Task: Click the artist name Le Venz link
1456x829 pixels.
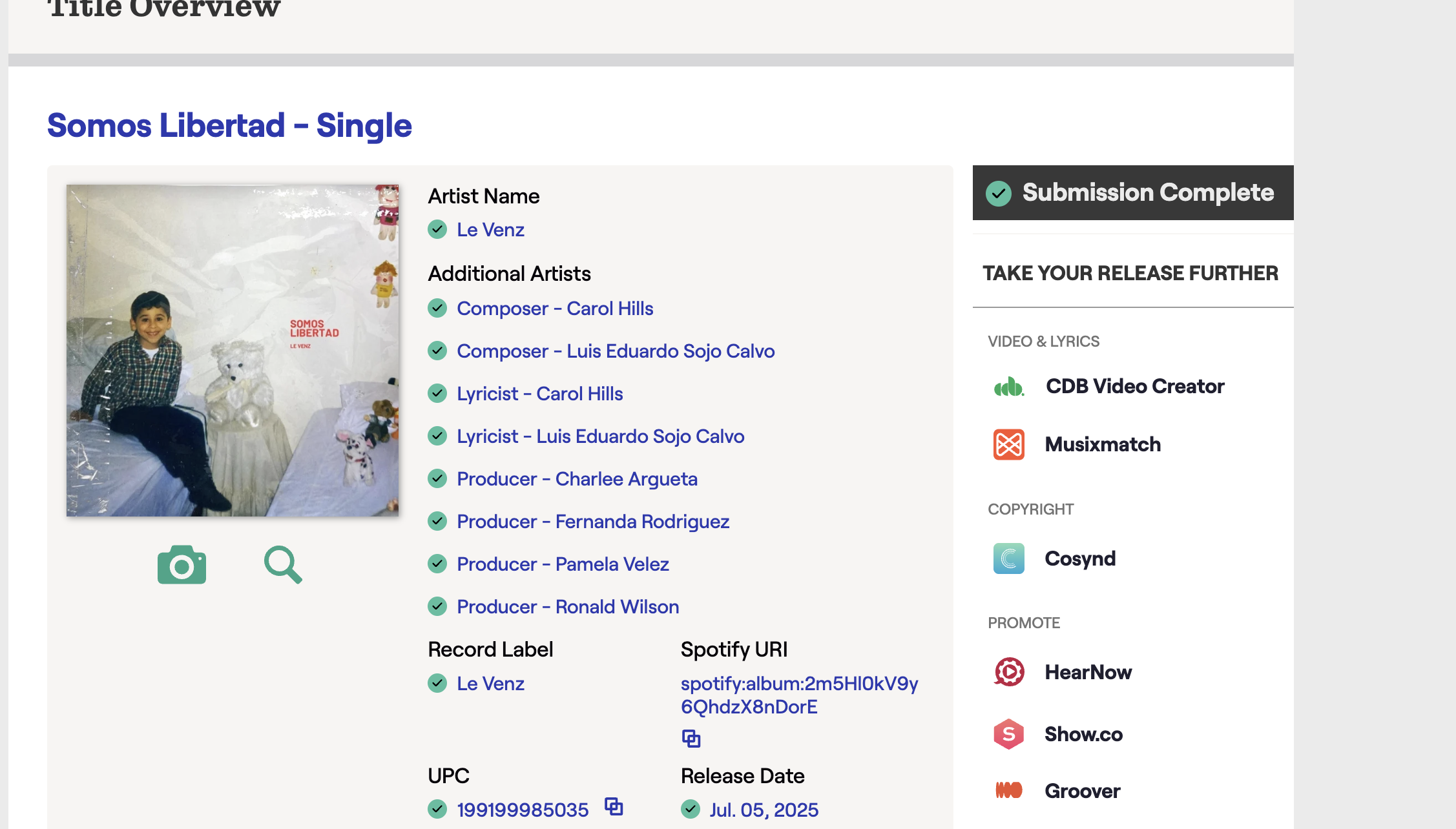Action: point(490,230)
